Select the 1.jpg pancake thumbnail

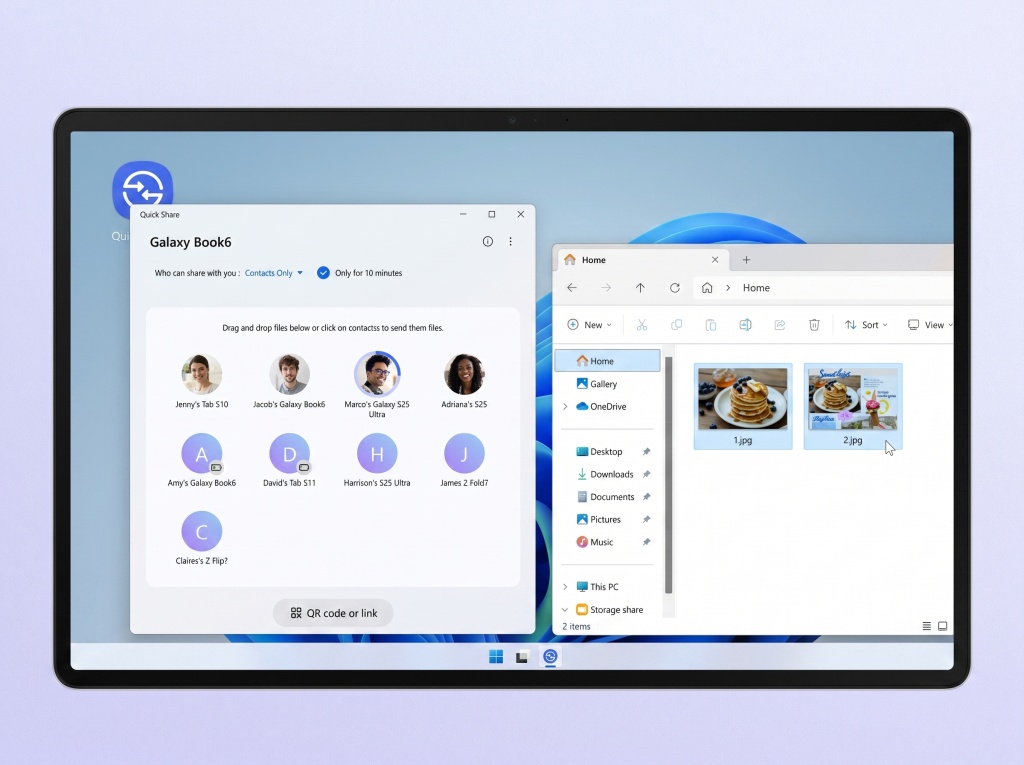[x=743, y=406]
